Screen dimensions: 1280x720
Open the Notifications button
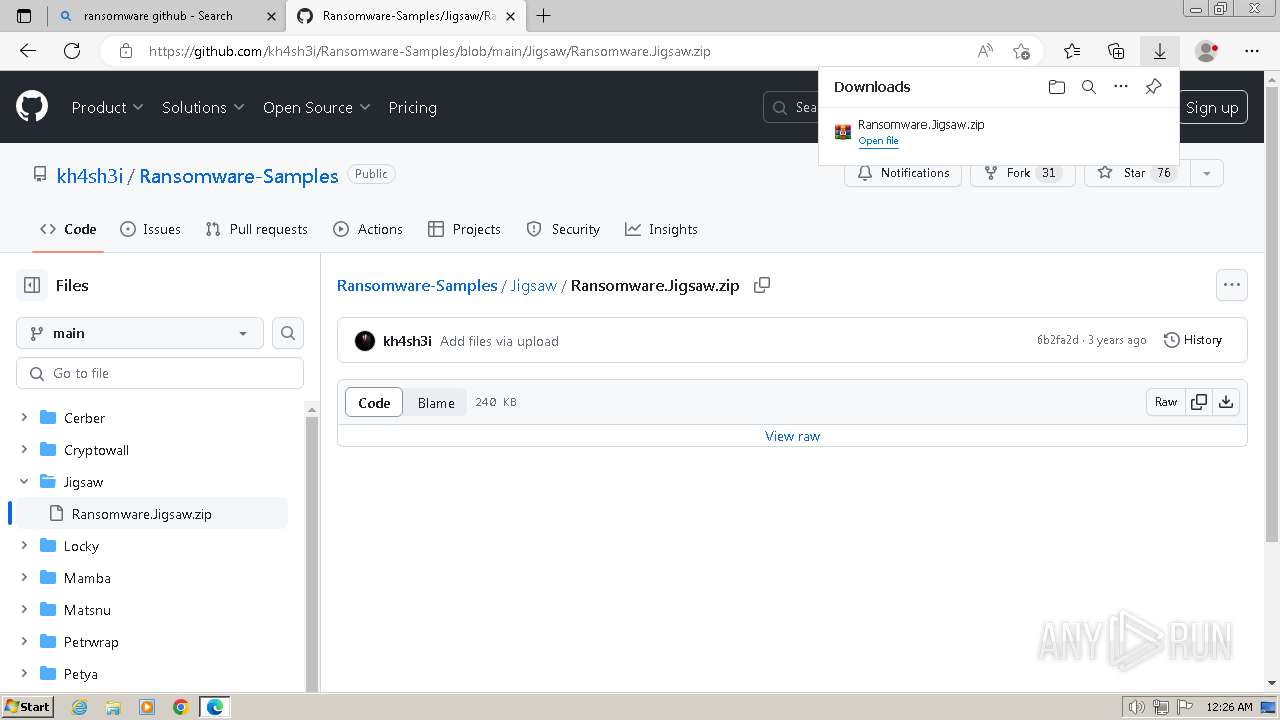click(904, 173)
